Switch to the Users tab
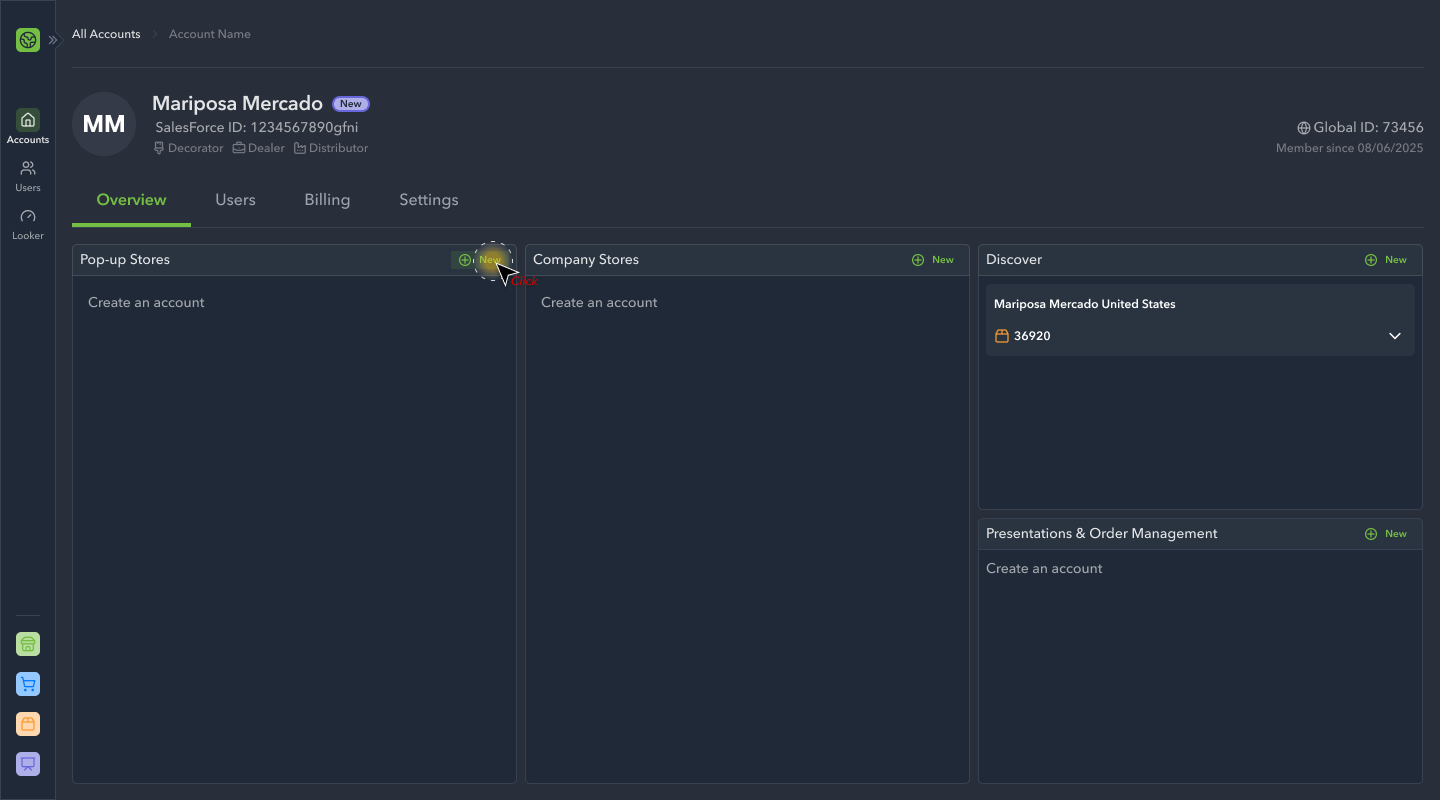Screen dimensions: 1440x800 236,200
